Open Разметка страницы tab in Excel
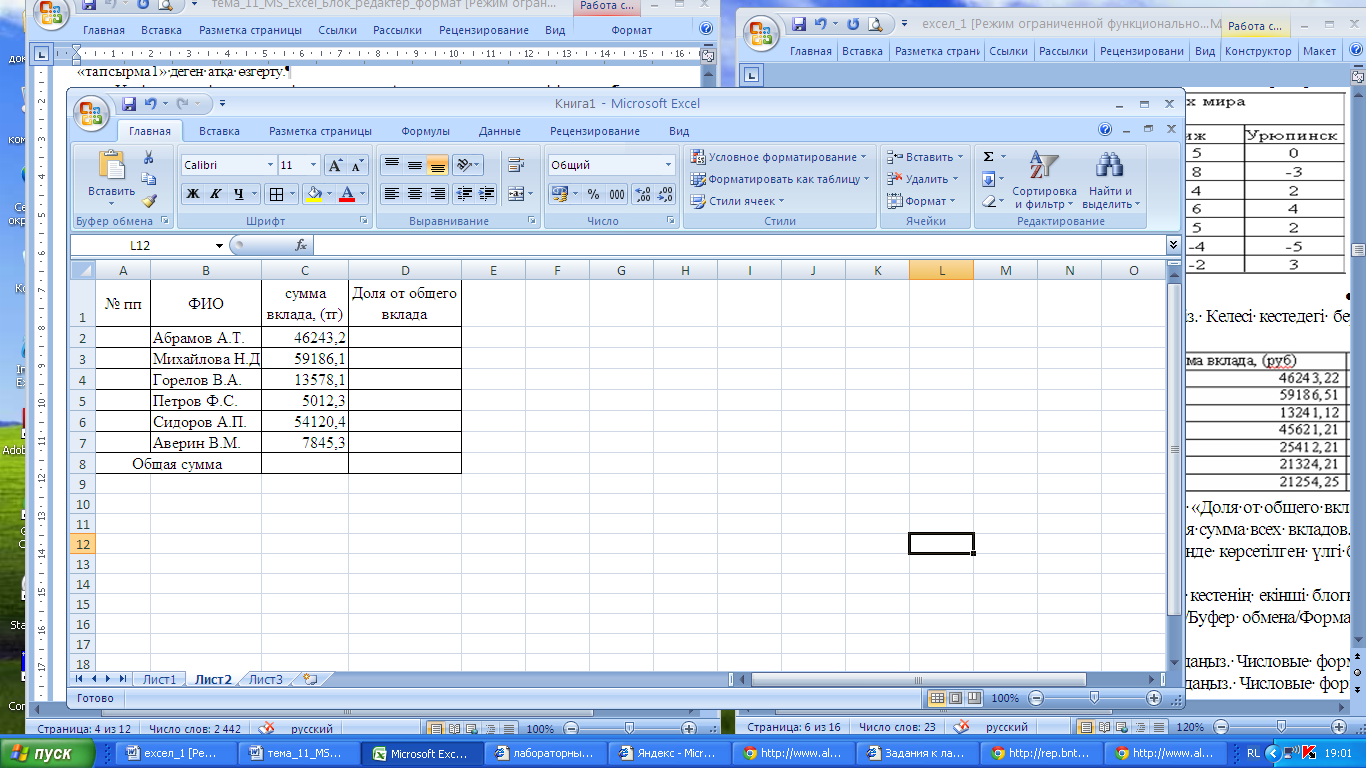 point(320,131)
